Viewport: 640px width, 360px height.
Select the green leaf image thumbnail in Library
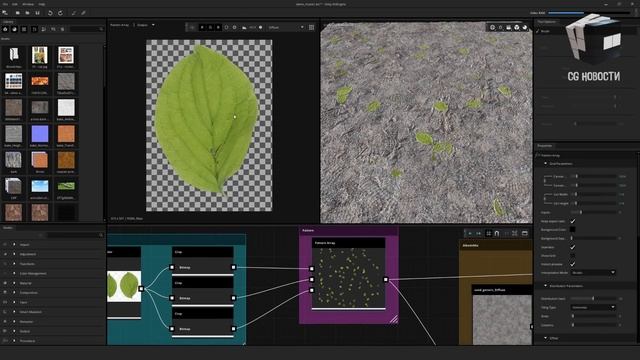pyautogui.click(x=66, y=186)
